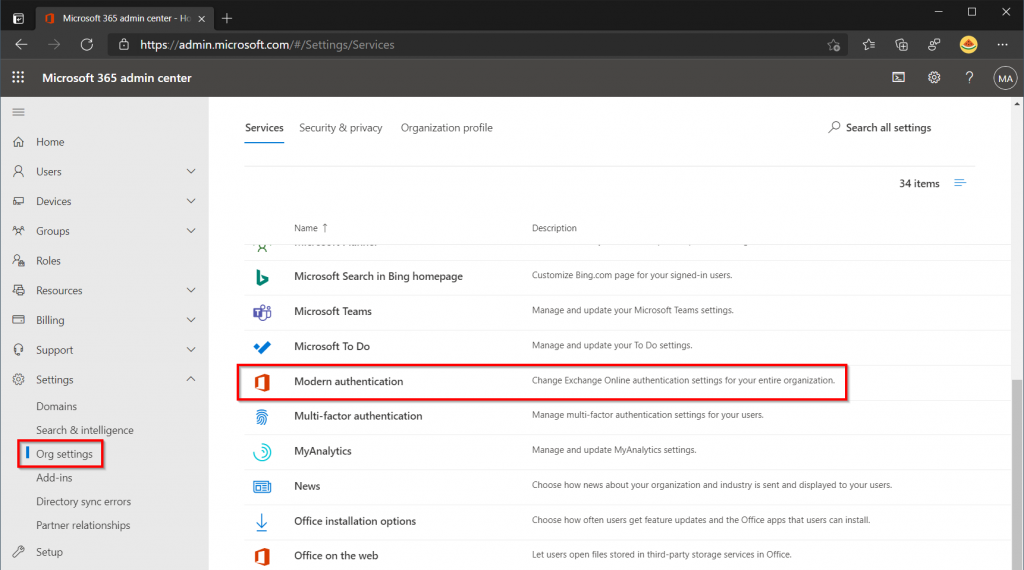
Task: Open Domains under Settings
Action: coord(56,406)
